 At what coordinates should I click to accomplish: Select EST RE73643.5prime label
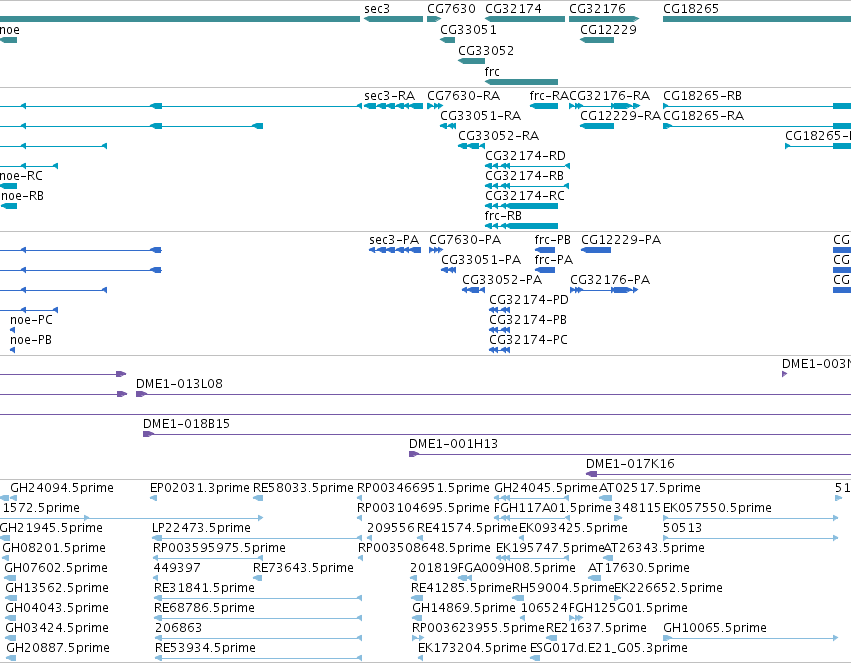303,568
